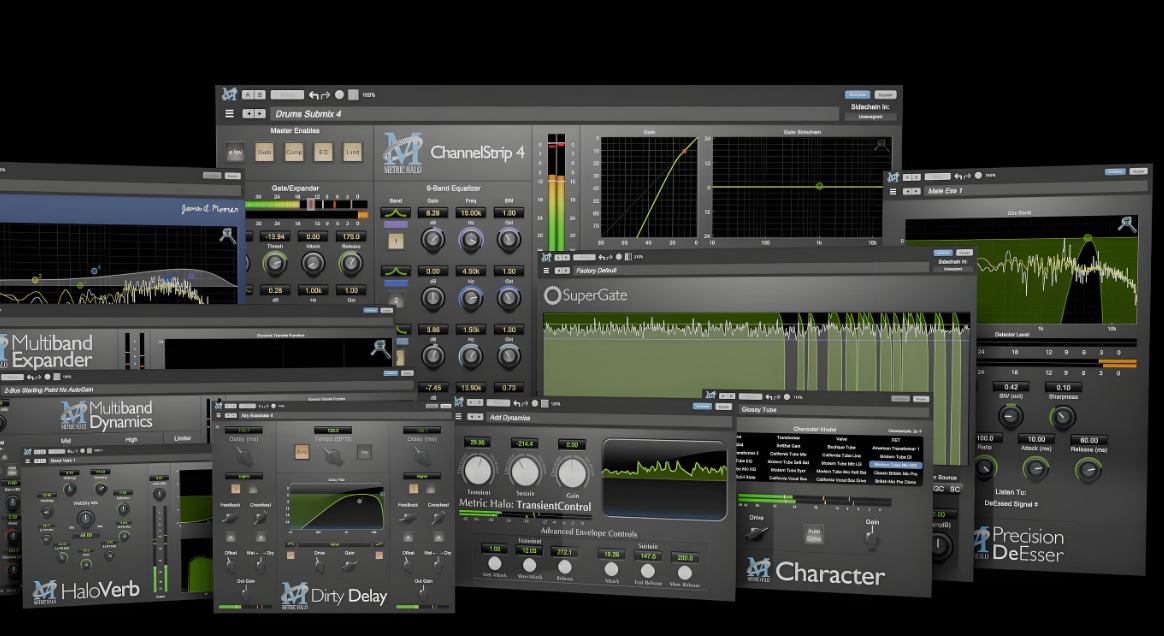Viewport: 1164px width, 636px height.
Task: Select Limiter tab in Multiband Dynamics
Action: coord(183,439)
